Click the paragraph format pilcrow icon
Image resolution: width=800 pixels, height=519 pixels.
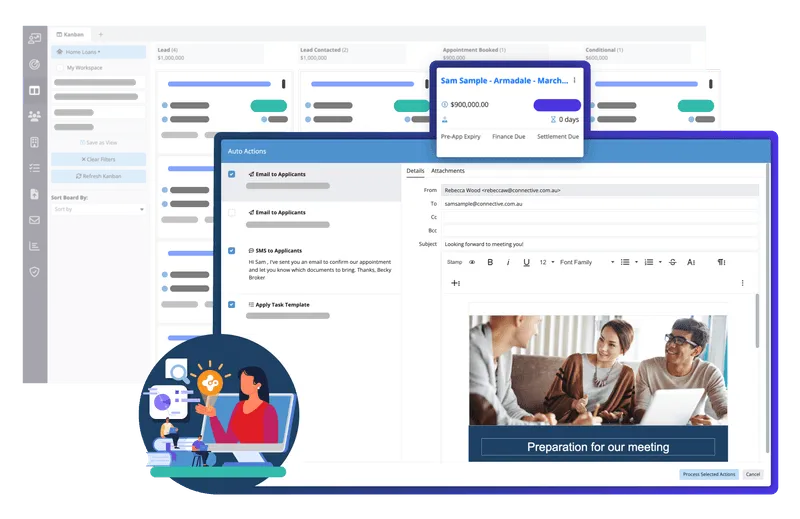721,262
